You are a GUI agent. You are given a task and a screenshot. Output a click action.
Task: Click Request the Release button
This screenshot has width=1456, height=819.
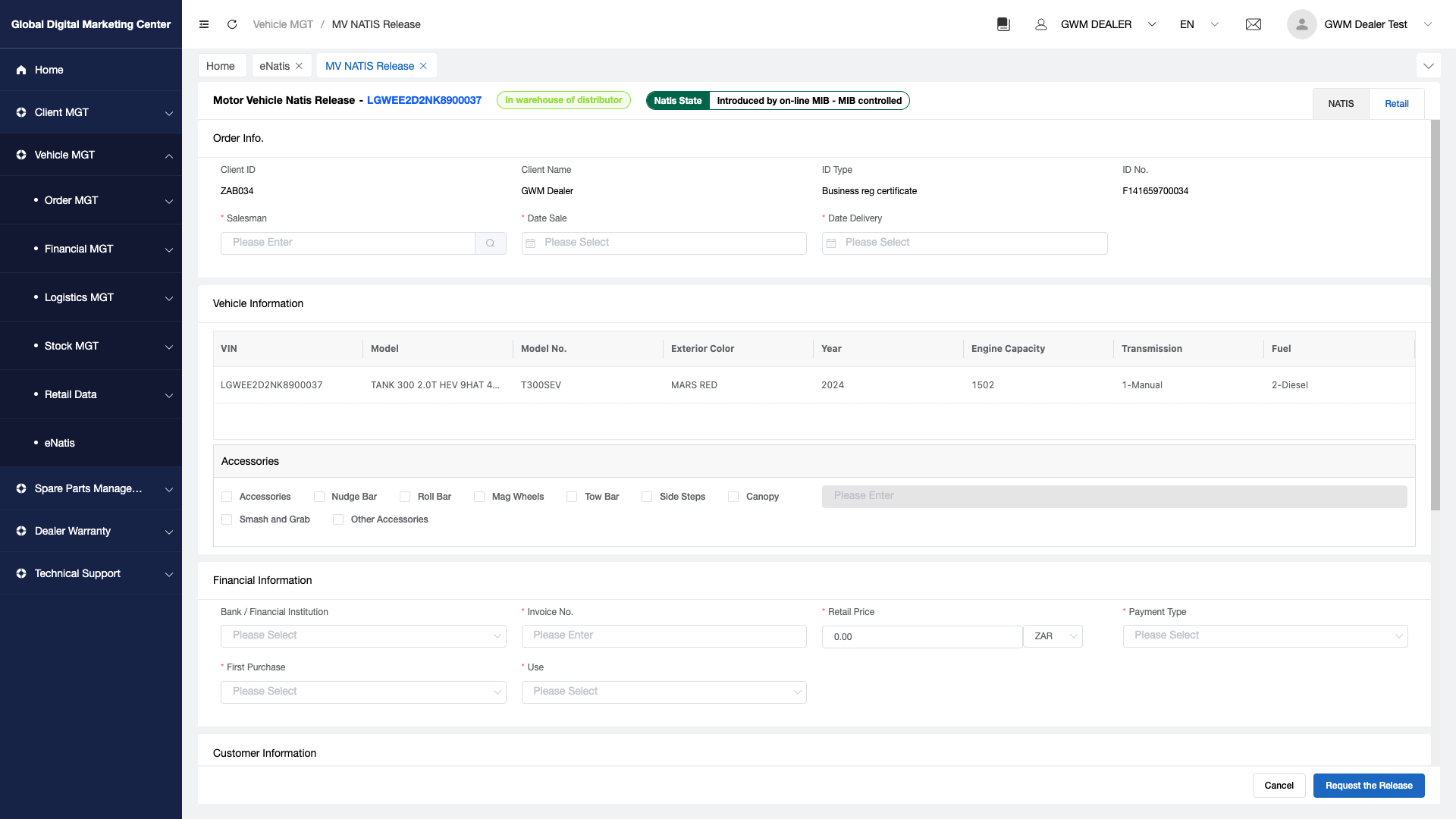click(x=1368, y=786)
